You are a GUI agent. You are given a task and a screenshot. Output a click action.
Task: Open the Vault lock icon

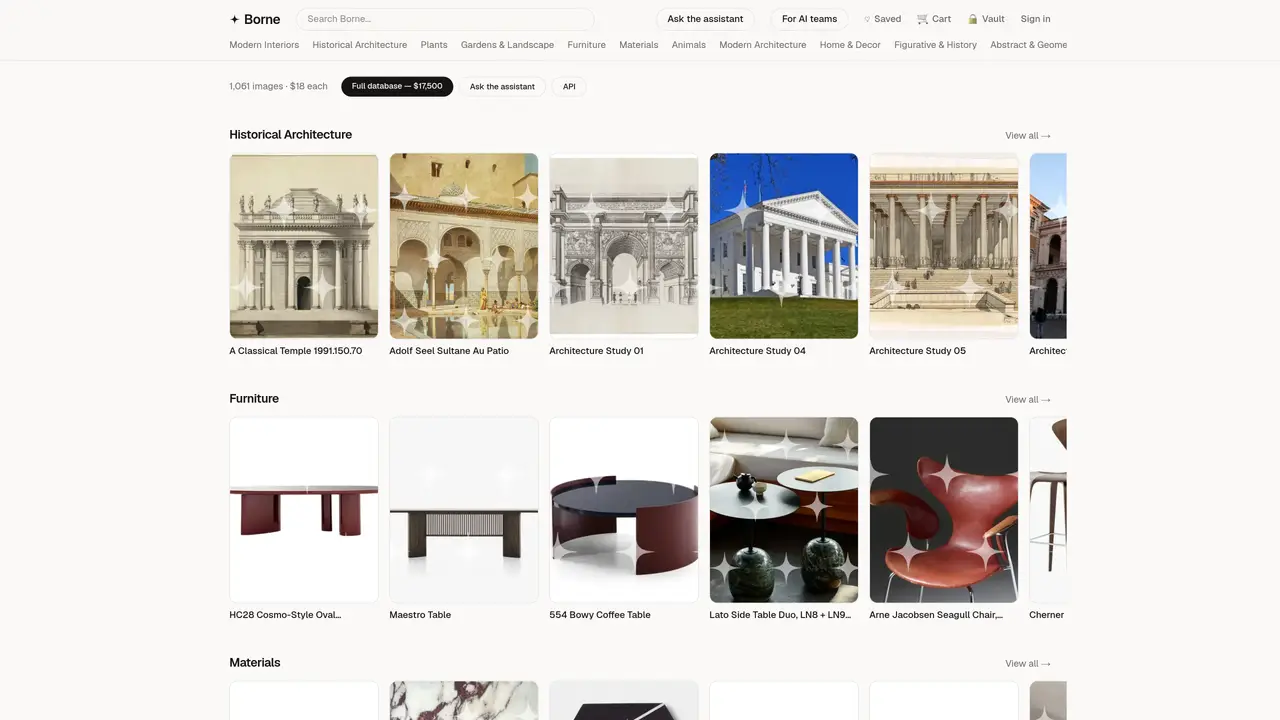(x=972, y=19)
